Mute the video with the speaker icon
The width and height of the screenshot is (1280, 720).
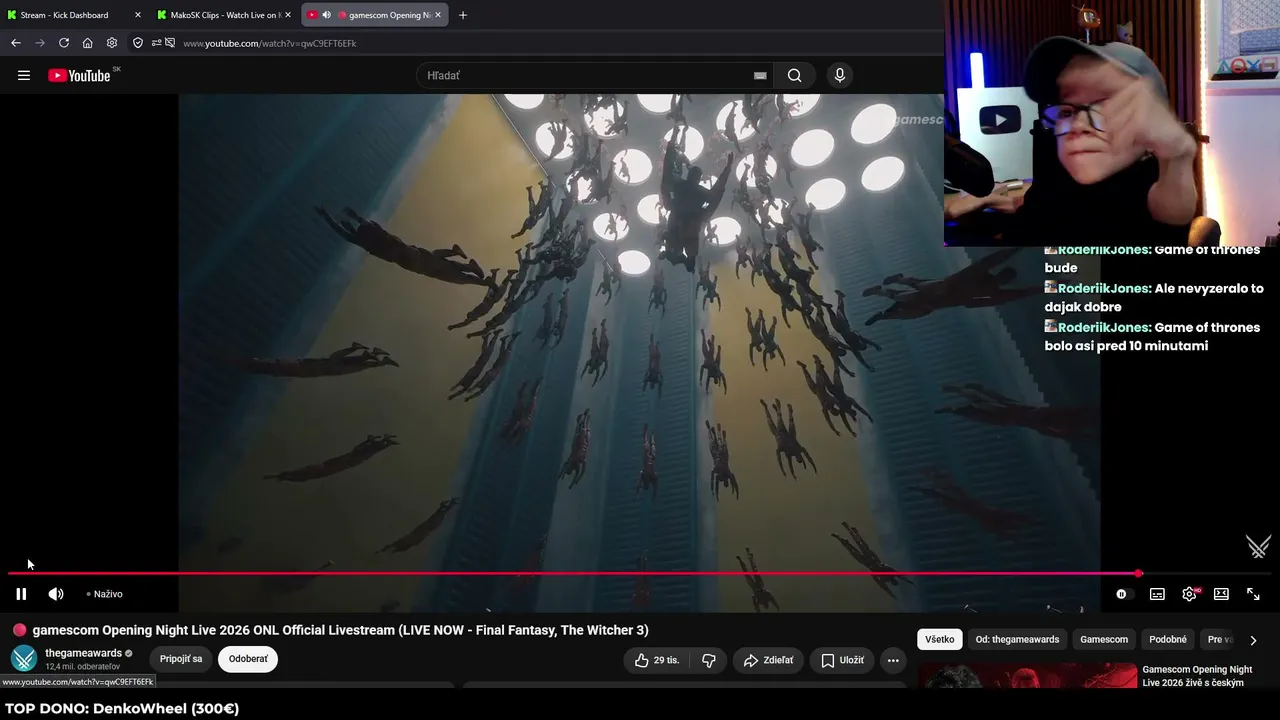(x=56, y=594)
